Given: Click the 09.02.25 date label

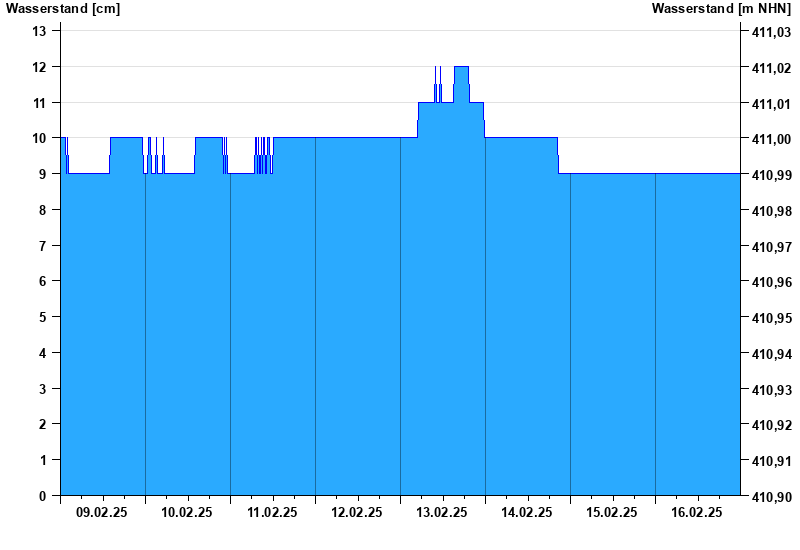Looking at the screenshot, I should click(x=102, y=512).
